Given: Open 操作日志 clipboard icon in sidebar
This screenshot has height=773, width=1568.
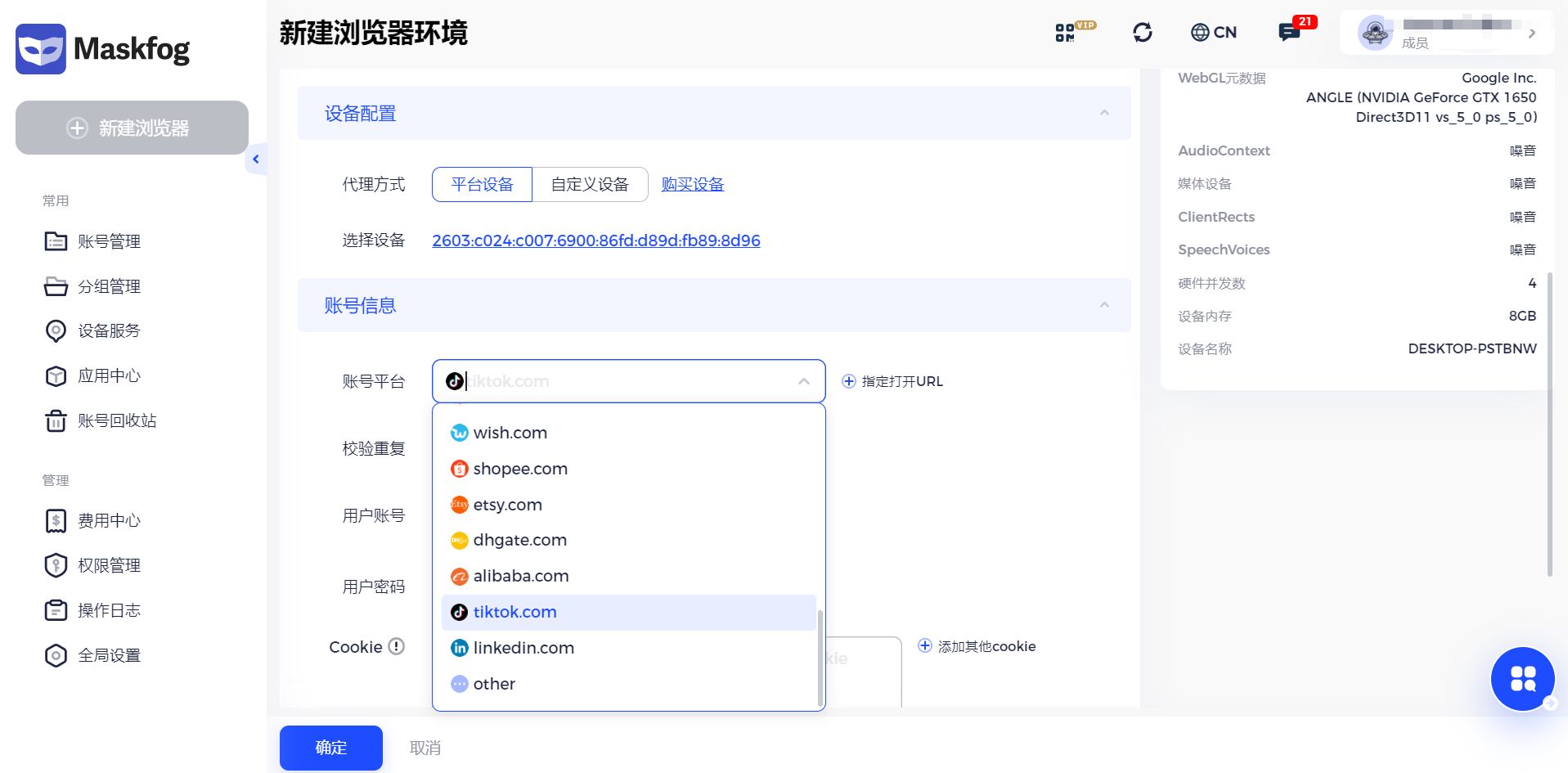Looking at the screenshot, I should point(56,610).
